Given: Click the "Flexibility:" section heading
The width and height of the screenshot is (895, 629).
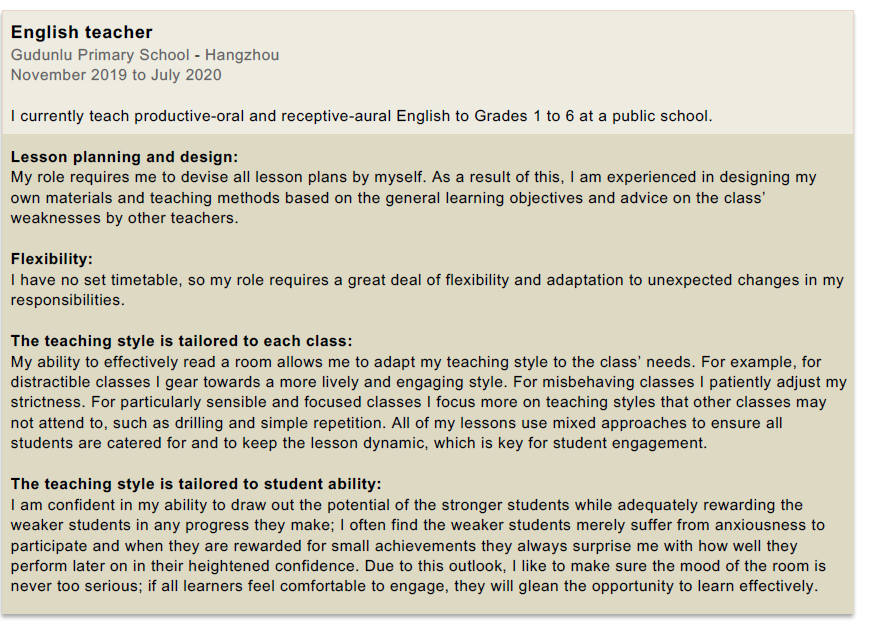Looking at the screenshot, I should (x=52, y=259).
